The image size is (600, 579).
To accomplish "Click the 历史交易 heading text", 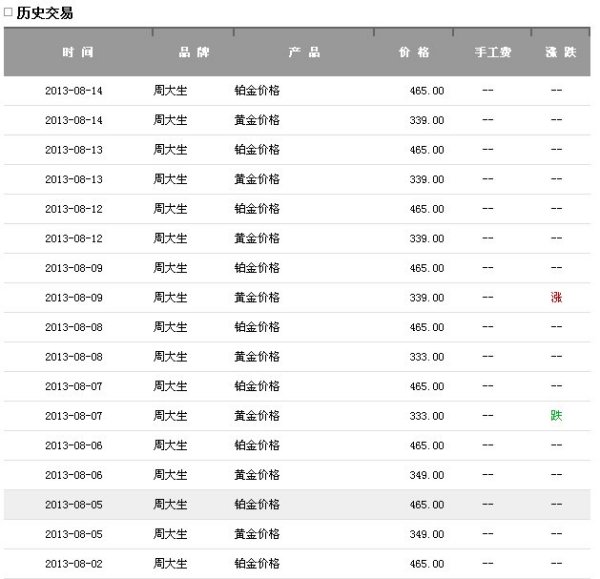I will point(45,13).
